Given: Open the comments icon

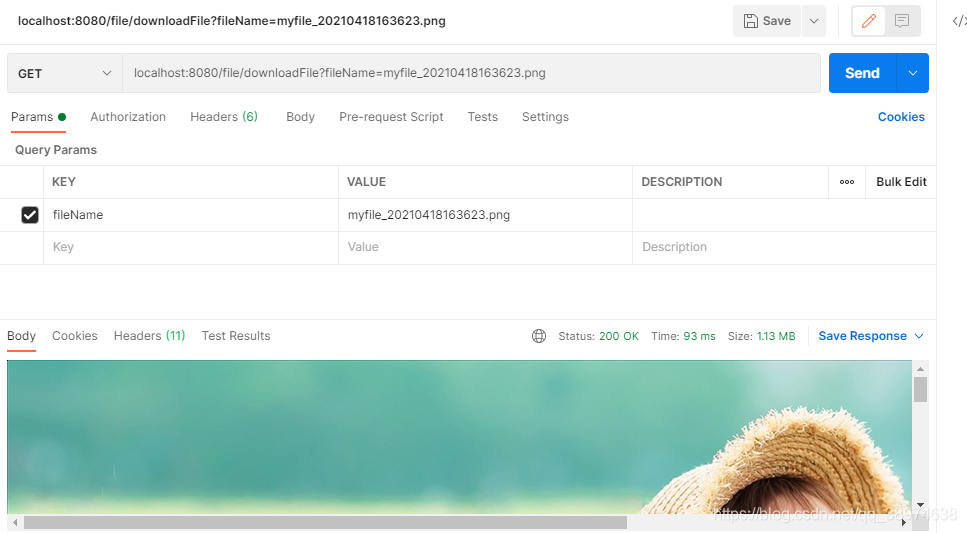Looking at the screenshot, I should click(902, 21).
